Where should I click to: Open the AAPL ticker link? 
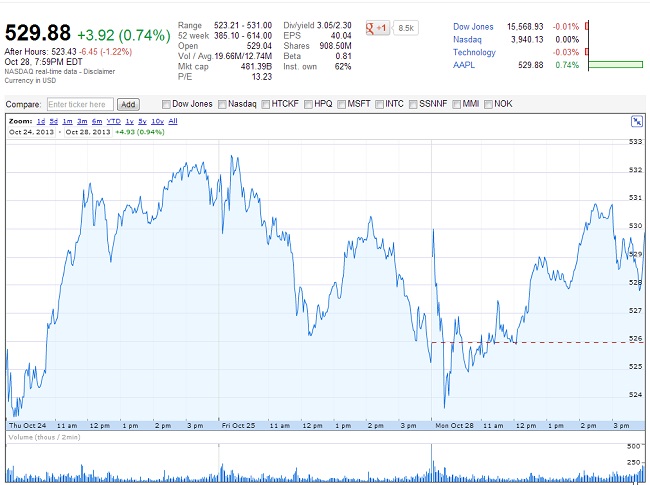(x=464, y=65)
